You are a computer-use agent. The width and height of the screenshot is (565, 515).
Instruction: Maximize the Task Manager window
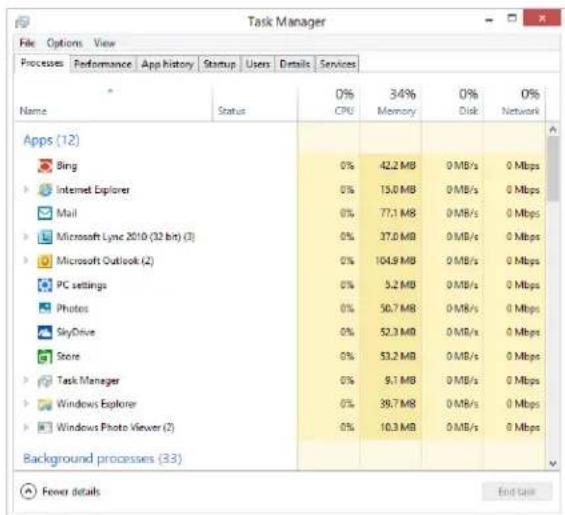512,18
